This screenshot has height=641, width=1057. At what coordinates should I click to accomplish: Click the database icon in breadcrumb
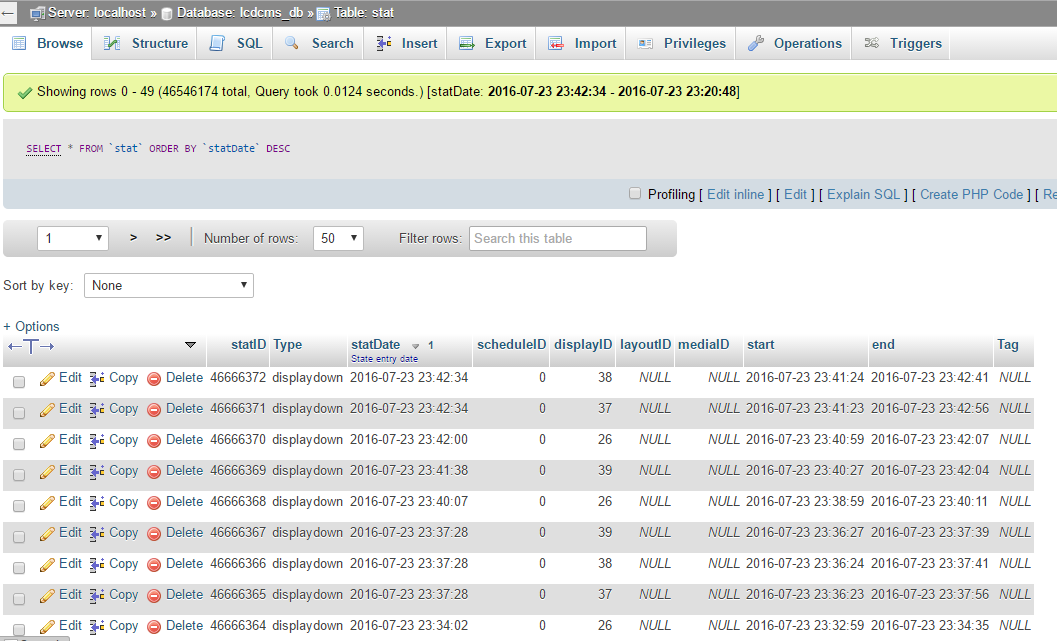point(167,13)
